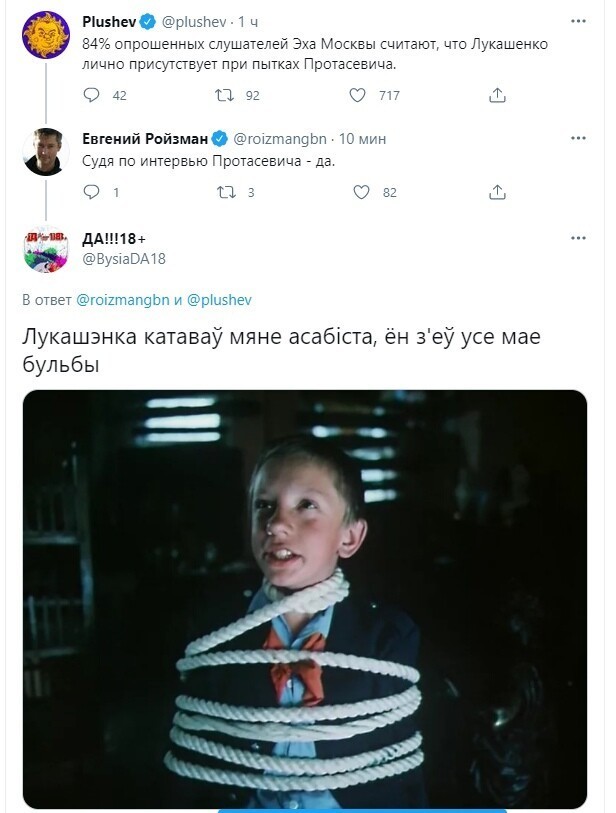Screen dimensions: 616x813
Task: Follow the @roizmangbn mention link in the reply
Action: [123, 300]
